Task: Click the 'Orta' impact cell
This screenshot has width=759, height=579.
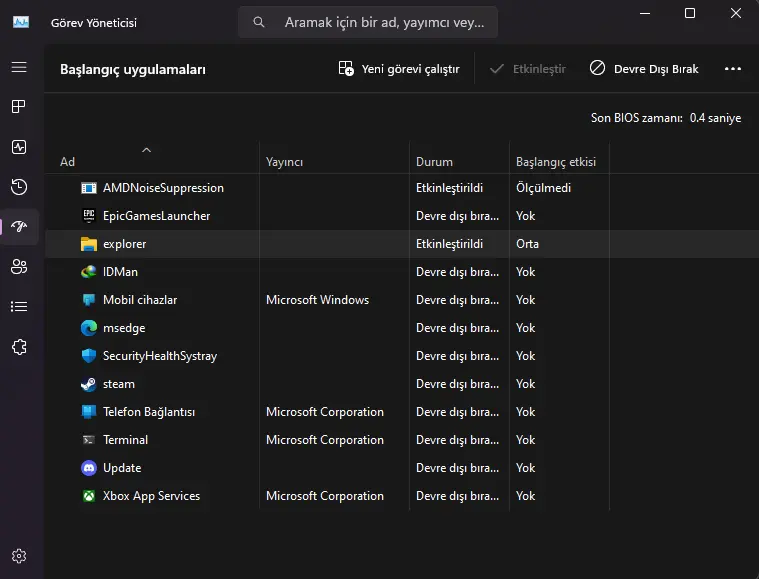Action: click(x=527, y=244)
